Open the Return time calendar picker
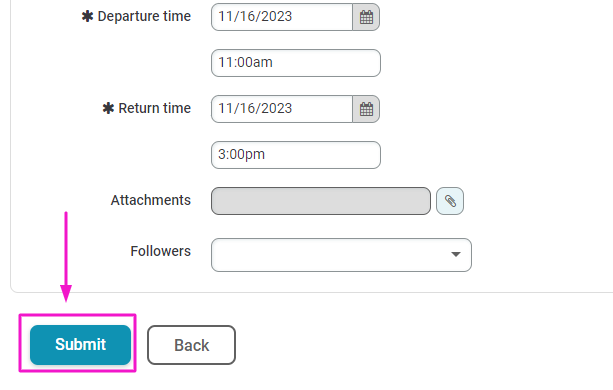This screenshot has width=613, height=390. click(x=366, y=109)
